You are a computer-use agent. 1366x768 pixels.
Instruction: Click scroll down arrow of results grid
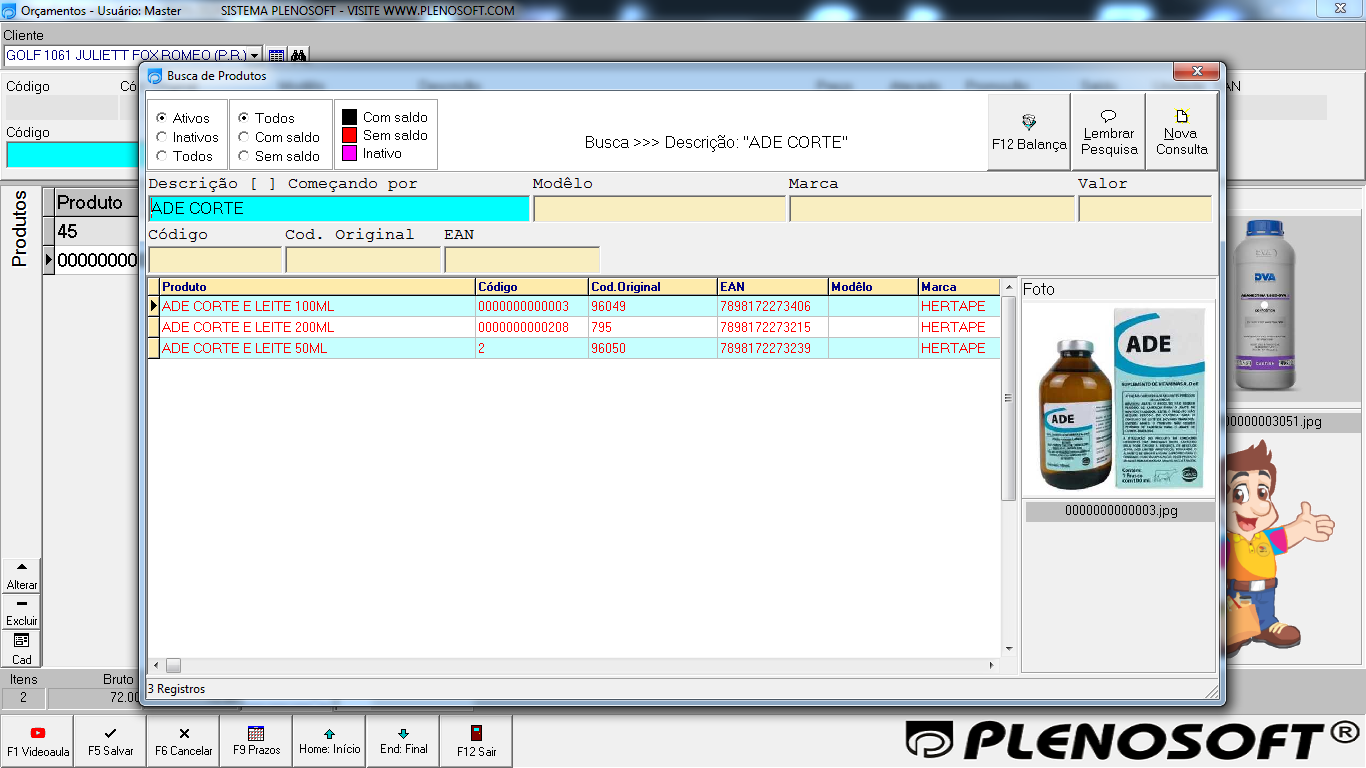[1009, 649]
